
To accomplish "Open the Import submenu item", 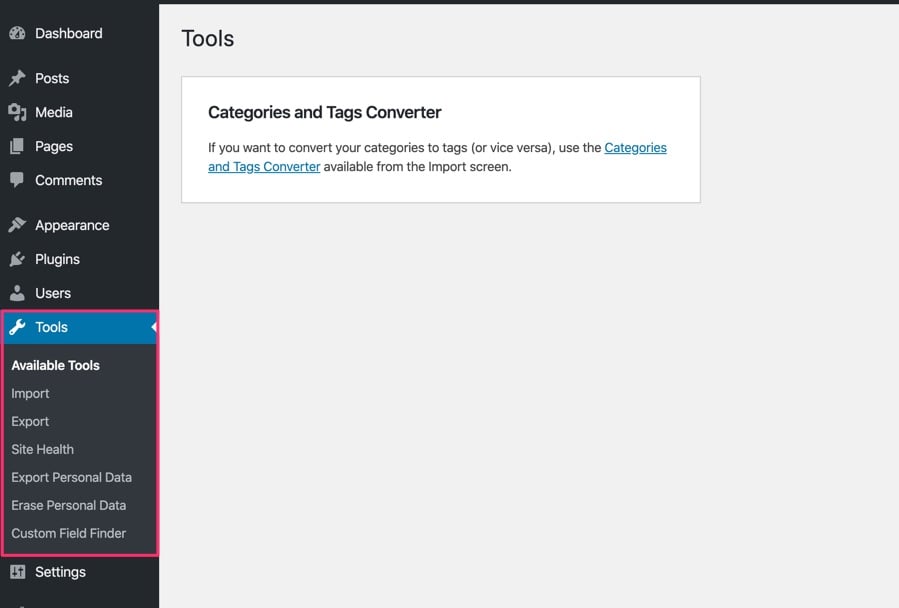I will [x=30, y=393].
